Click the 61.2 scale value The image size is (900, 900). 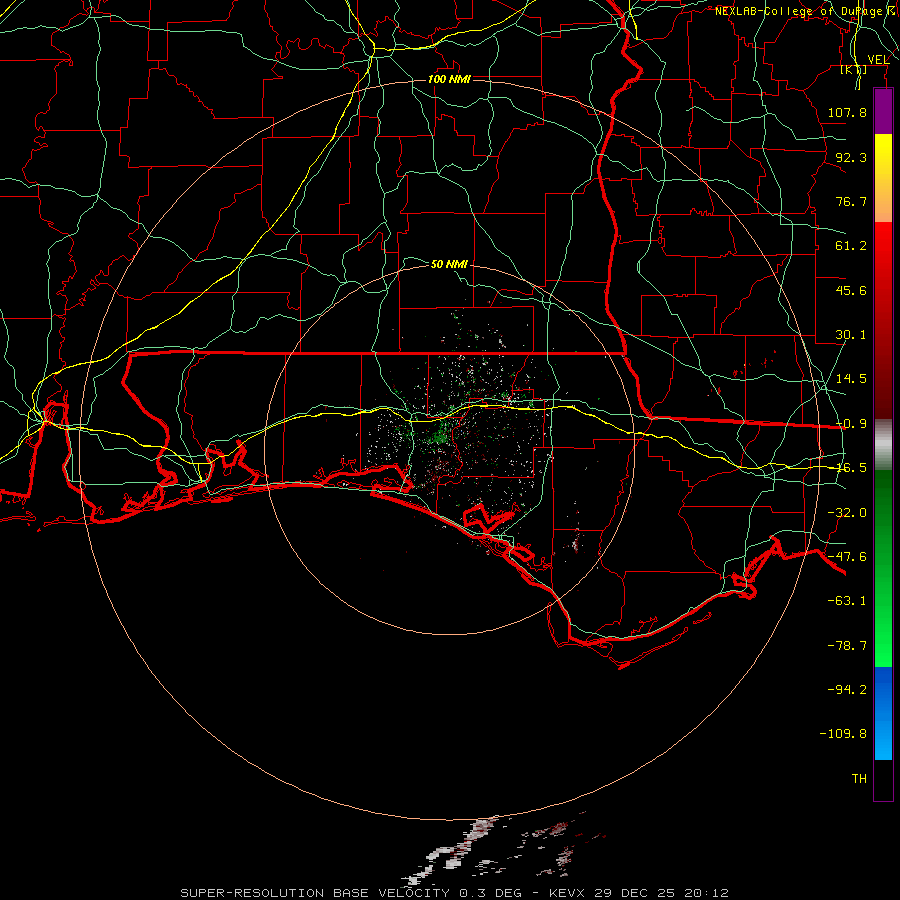pos(851,246)
